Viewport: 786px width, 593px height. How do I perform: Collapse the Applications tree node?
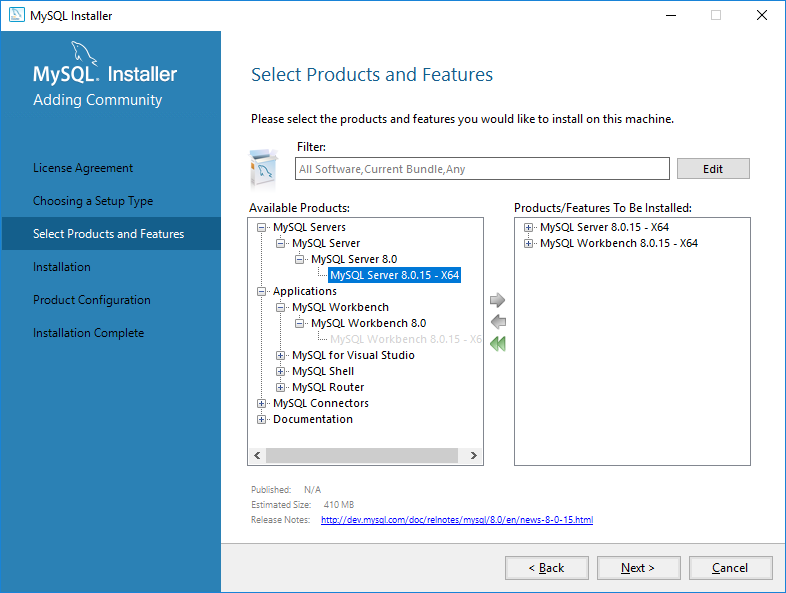point(261,291)
